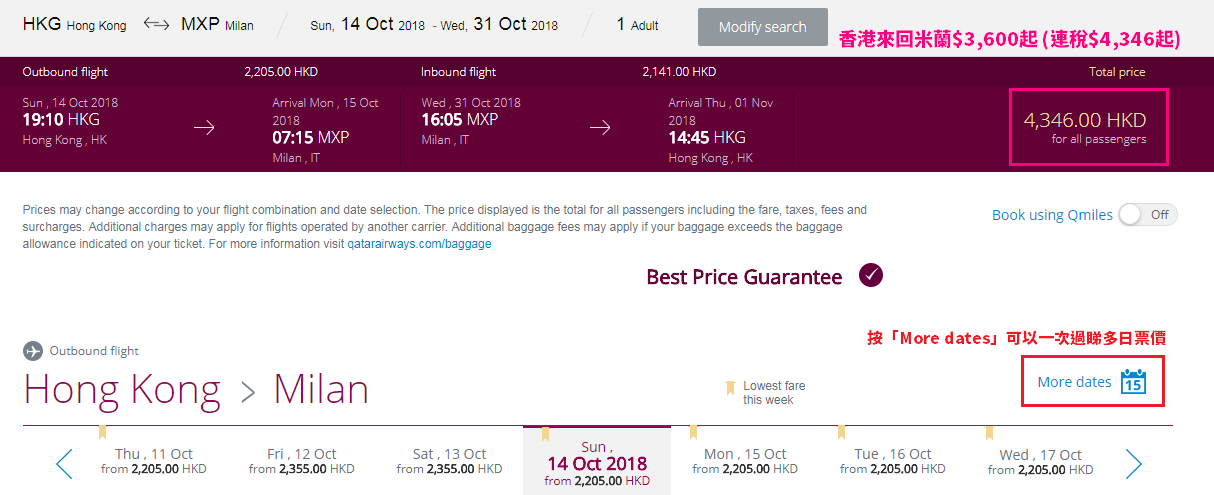Click the round-trip arrows icon between HKG and MXP

156,24
